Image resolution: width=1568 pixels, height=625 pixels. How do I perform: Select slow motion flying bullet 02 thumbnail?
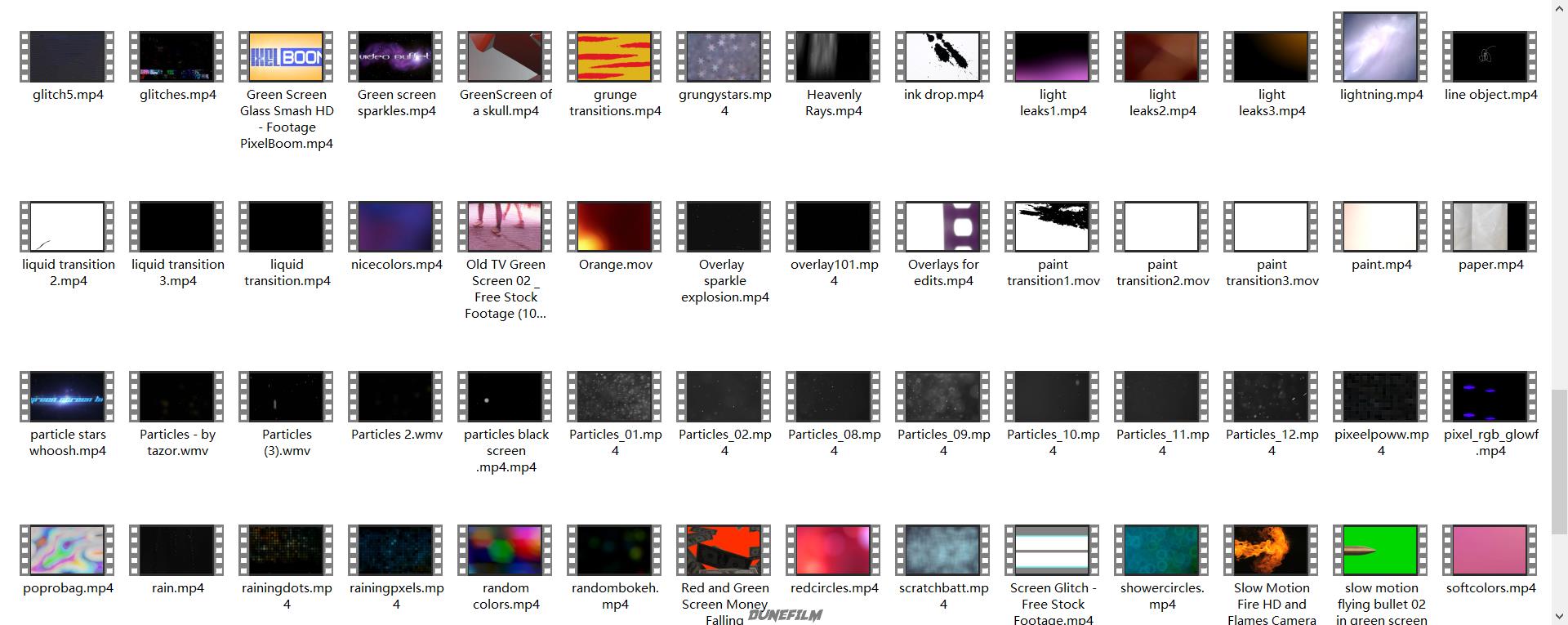(1381, 551)
